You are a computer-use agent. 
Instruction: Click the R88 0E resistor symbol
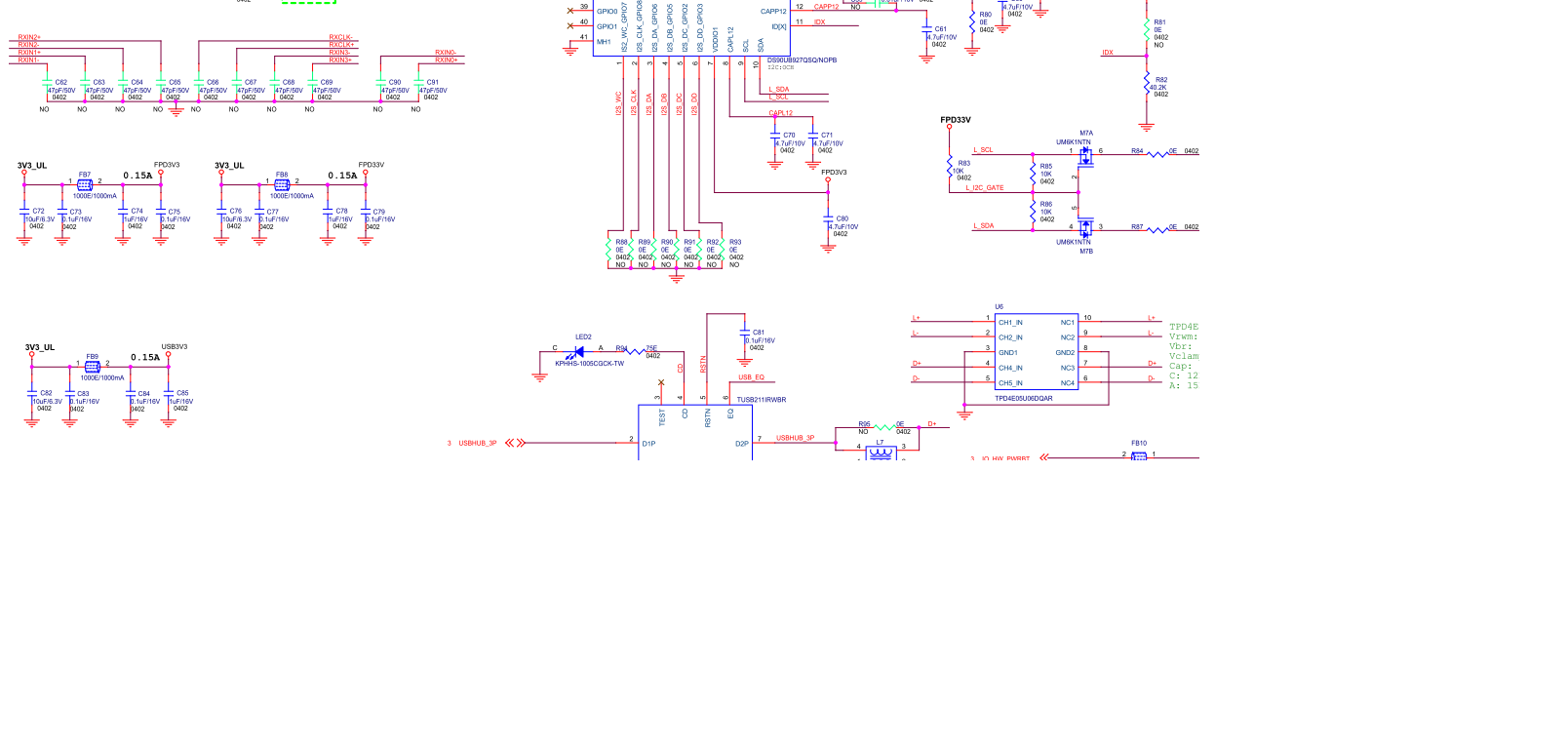click(608, 250)
